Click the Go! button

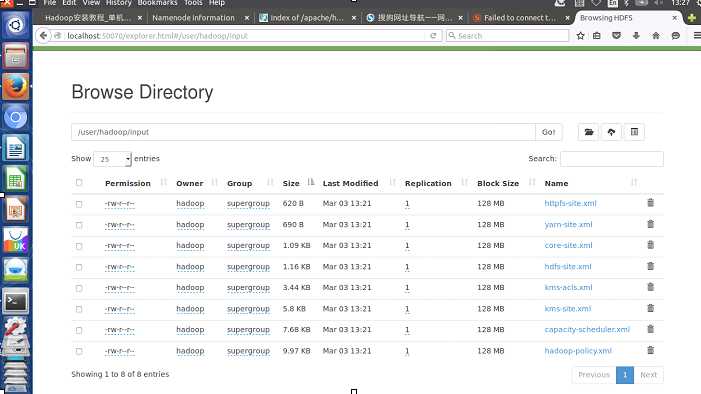[549, 132]
